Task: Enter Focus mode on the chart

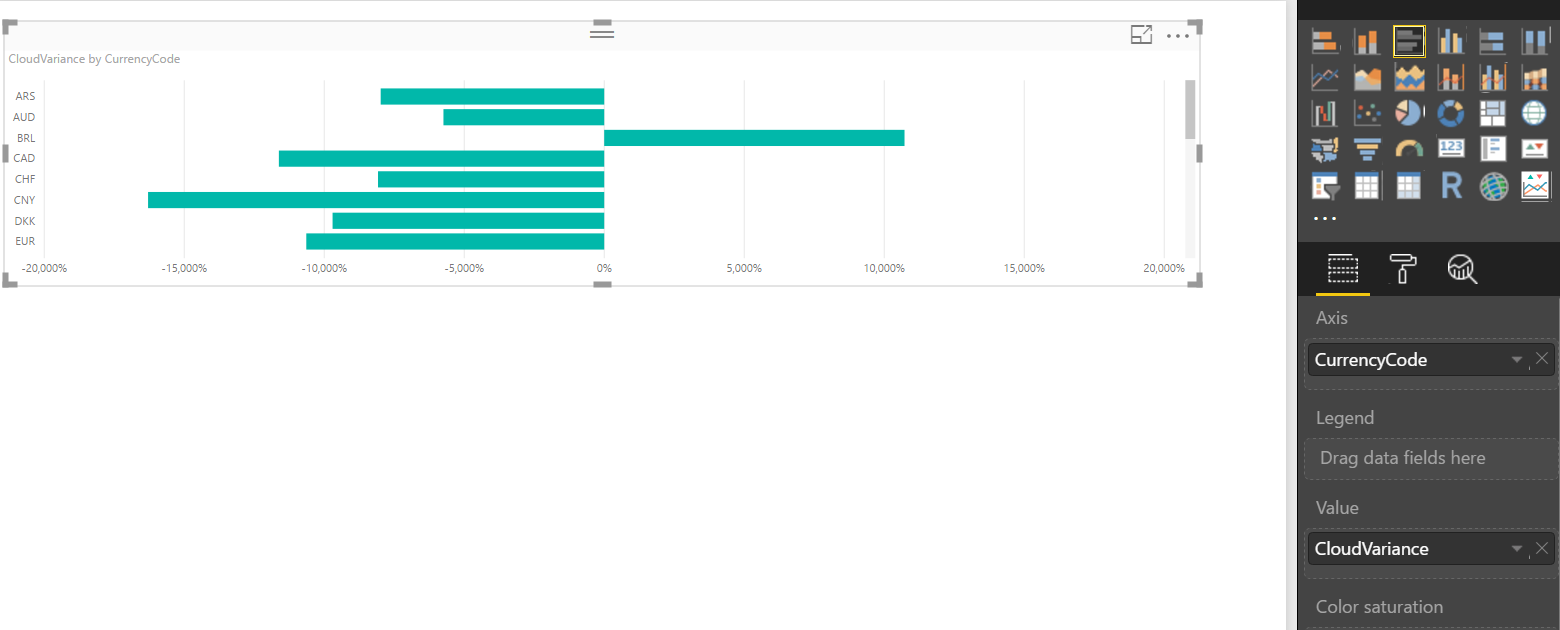Action: (1142, 35)
